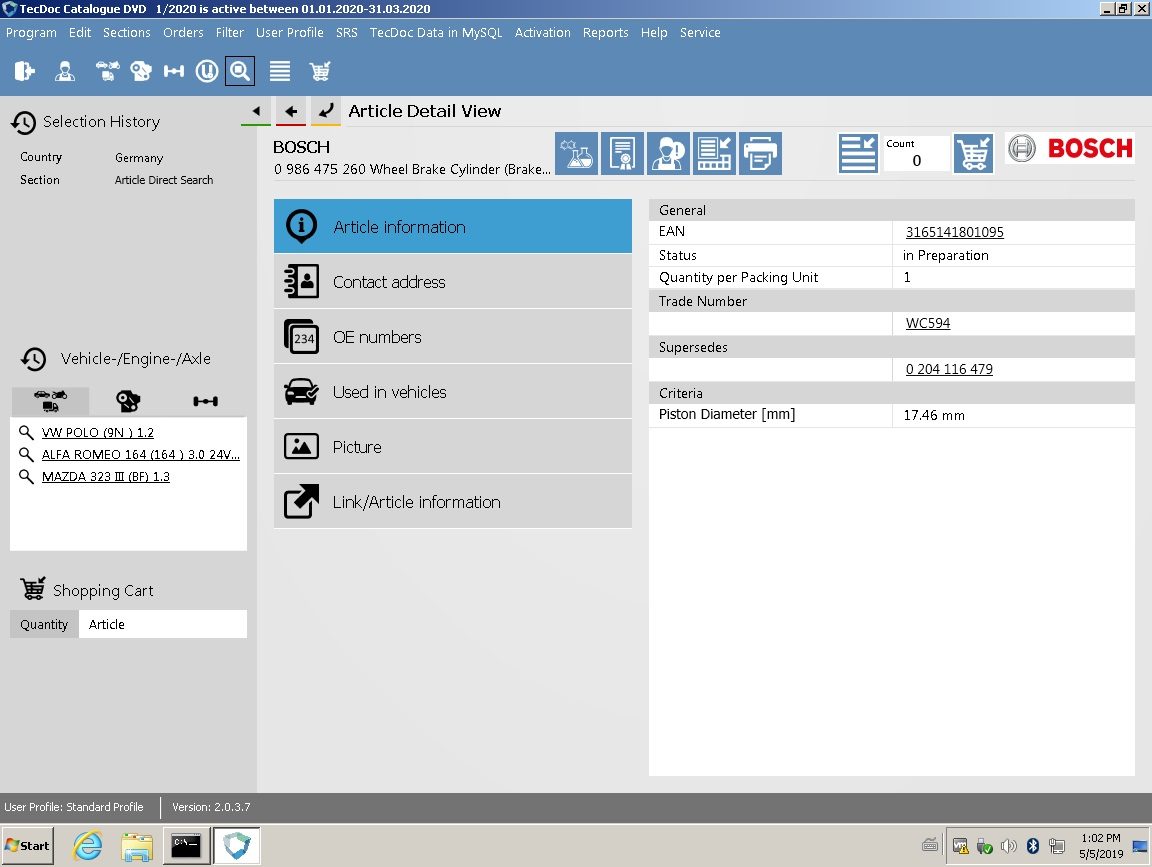Open trade number WC594 link
This screenshot has height=867, width=1152.
tap(928, 323)
